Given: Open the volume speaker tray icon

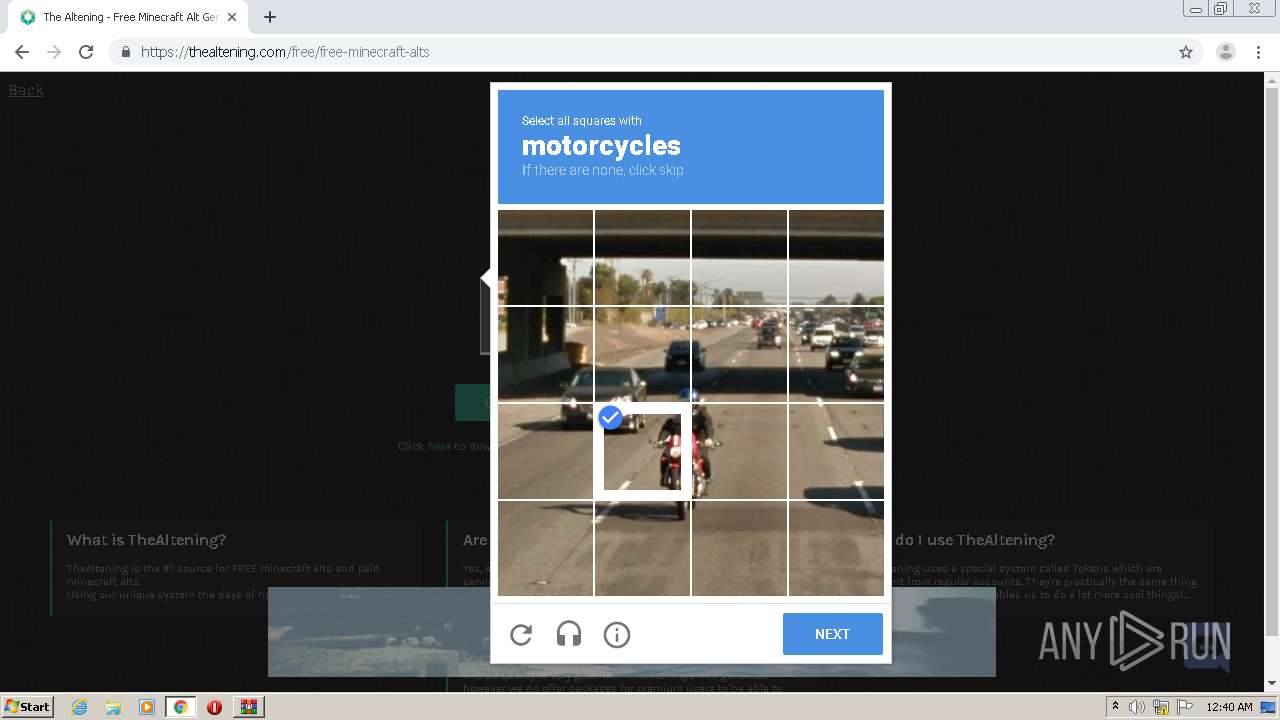Looking at the screenshot, I should point(1137,707).
